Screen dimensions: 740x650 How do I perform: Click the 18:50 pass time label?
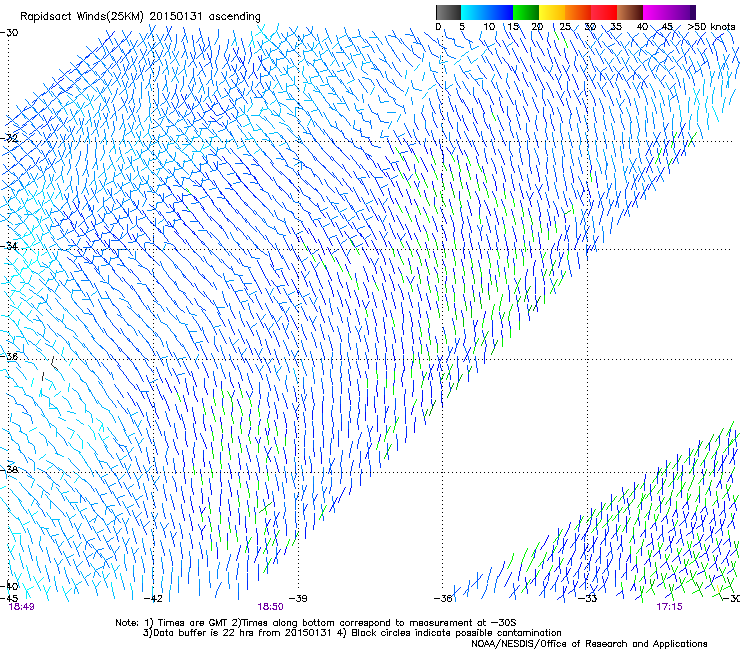tap(270, 607)
